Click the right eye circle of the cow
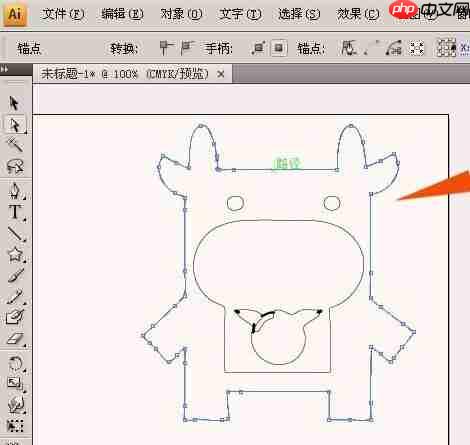The width and height of the screenshot is (470, 445). click(332, 203)
